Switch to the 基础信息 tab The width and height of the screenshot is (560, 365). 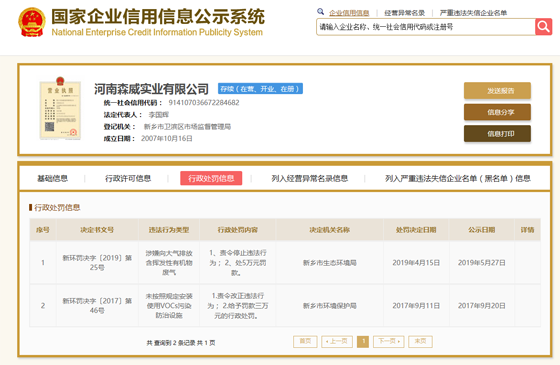click(52, 178)
